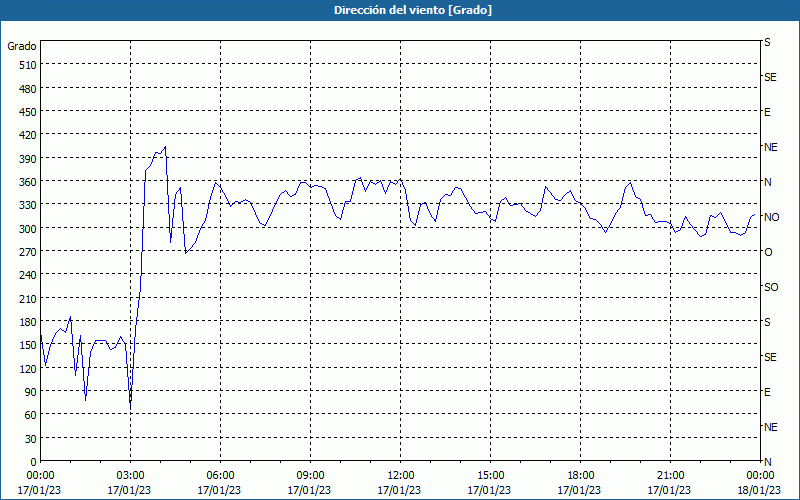The width and height of the screenshot is (800, 500).
Task: Select the 90 y-axis value
Action: pyautogui.click(x=31, y=392)
